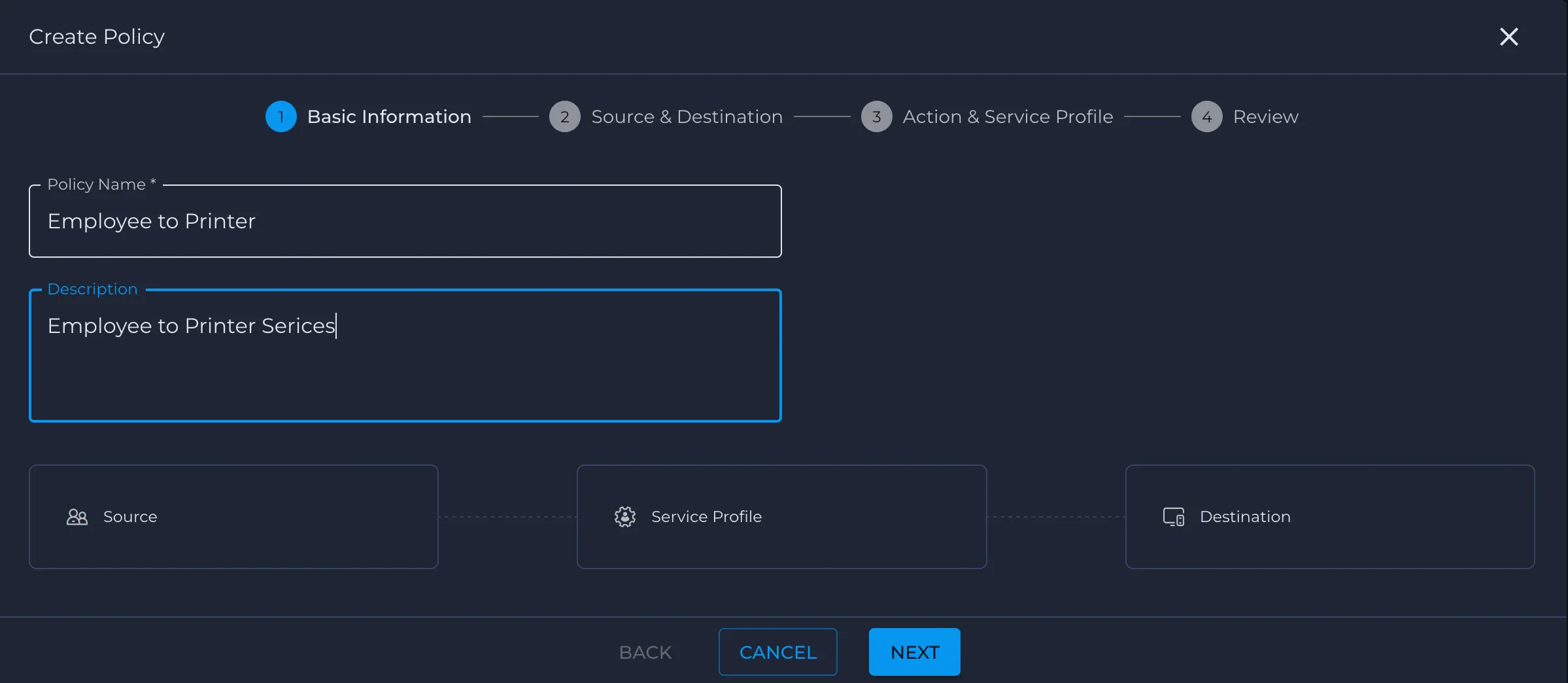The height and width of the screenshot is (683, 1568).
Task: Click the Source users icon
Action: coord(77,517)
